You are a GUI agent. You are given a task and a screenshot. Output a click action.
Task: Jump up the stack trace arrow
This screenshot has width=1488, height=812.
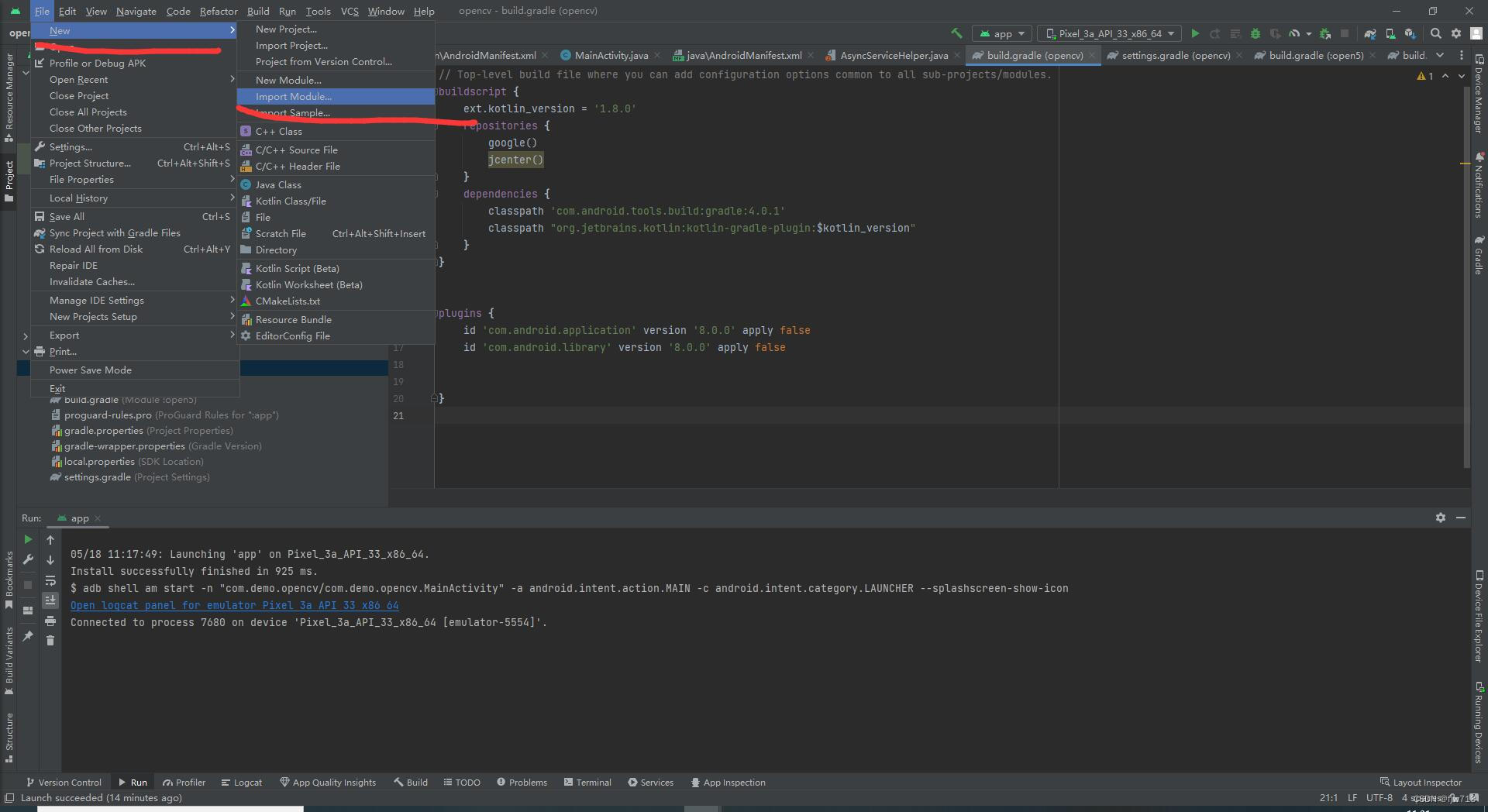50,540
